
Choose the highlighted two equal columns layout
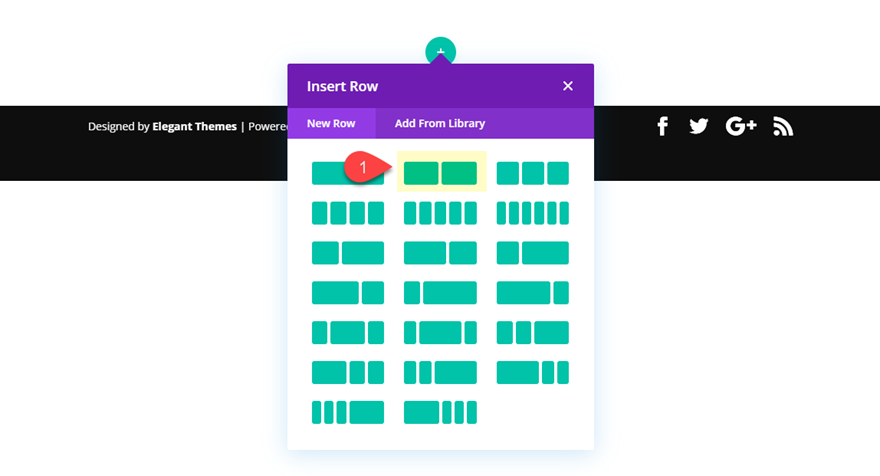pos(440,173)
